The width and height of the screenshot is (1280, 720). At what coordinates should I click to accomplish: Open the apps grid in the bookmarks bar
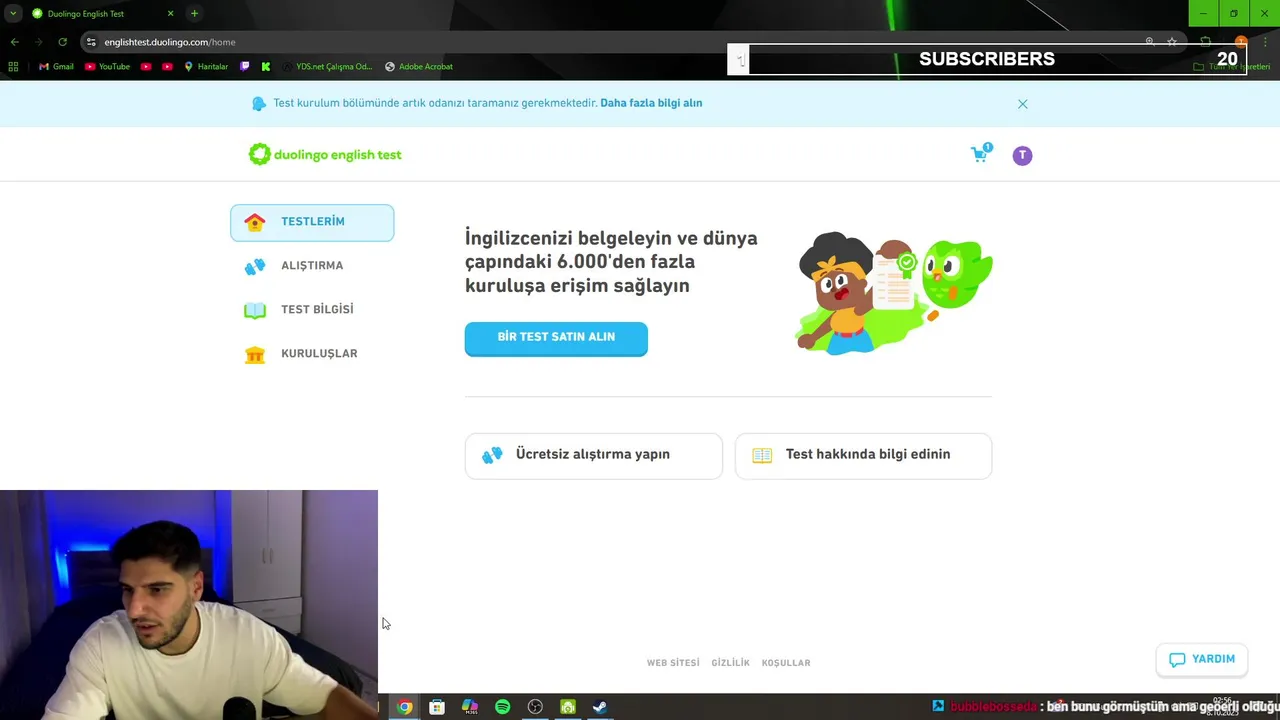(13, 67)
